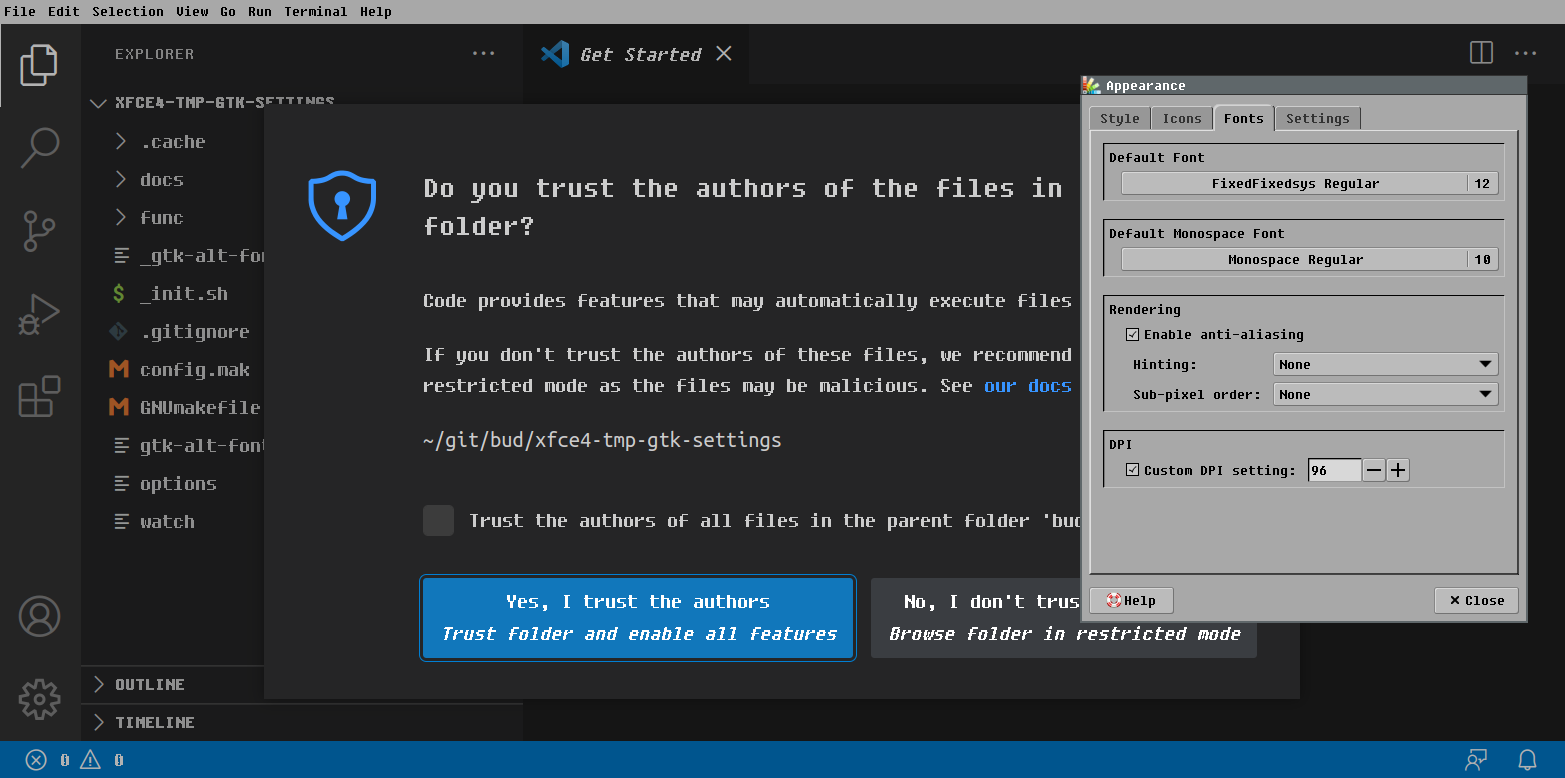Click the Get Started editor tab
1565x778 pixels.
click(x=635, y=54)
